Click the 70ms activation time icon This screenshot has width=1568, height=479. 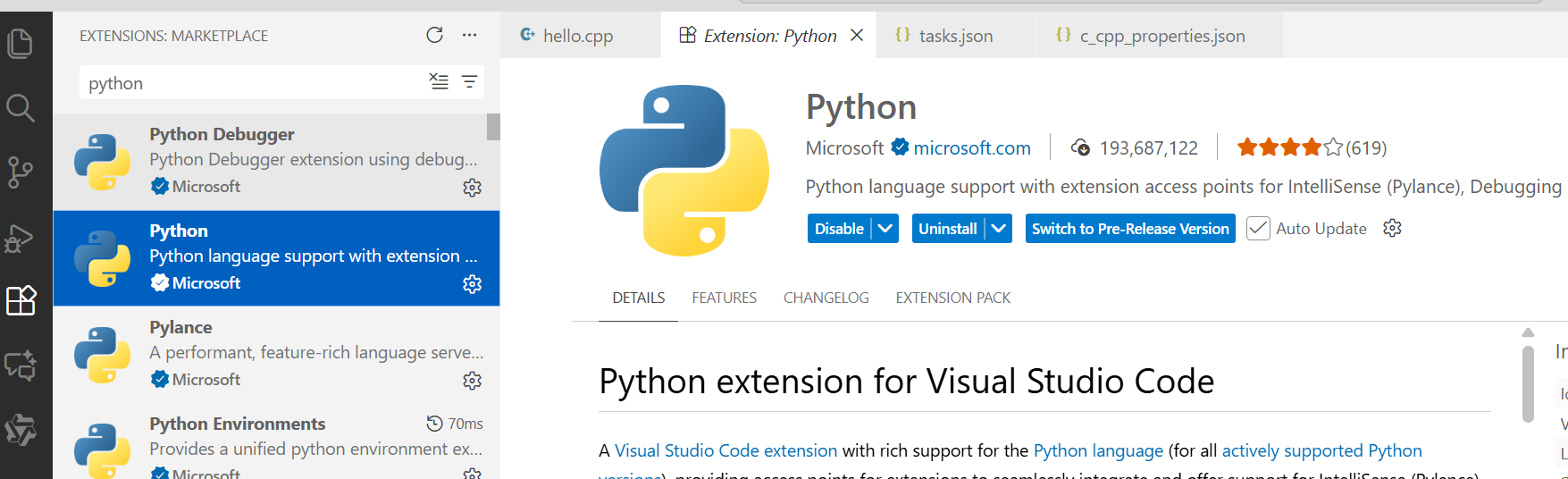(x=434, y=423)
